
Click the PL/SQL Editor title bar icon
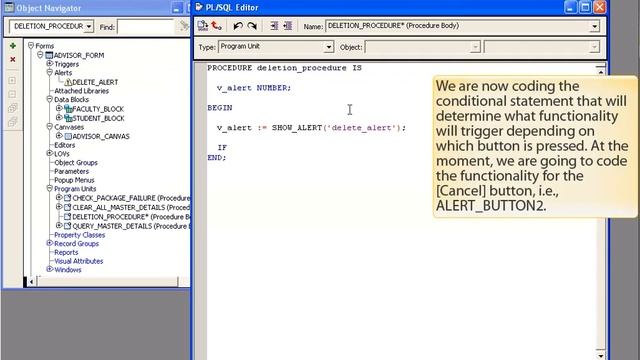coord(199,7)
